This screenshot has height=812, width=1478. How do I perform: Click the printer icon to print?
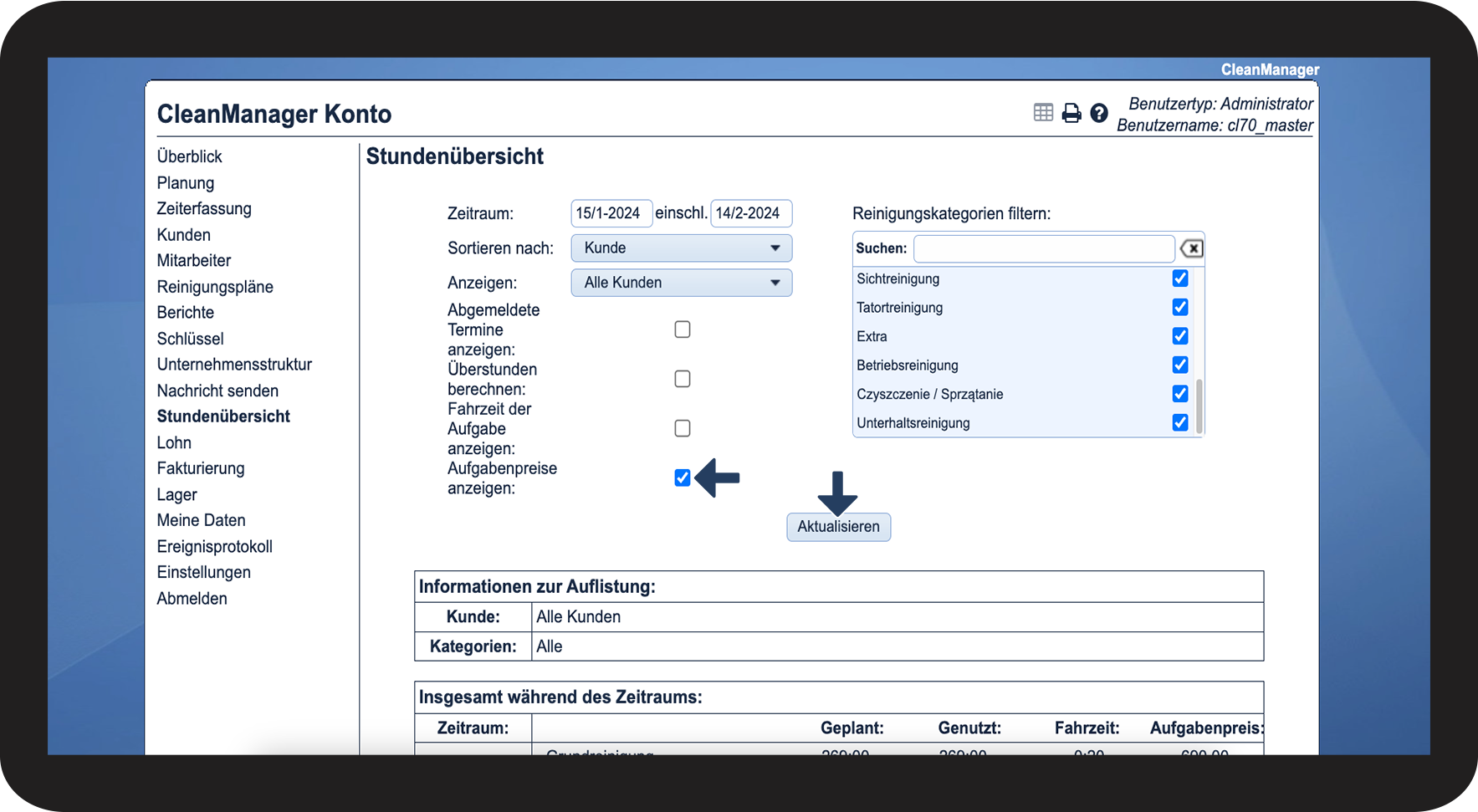[x=1071, y=113]
